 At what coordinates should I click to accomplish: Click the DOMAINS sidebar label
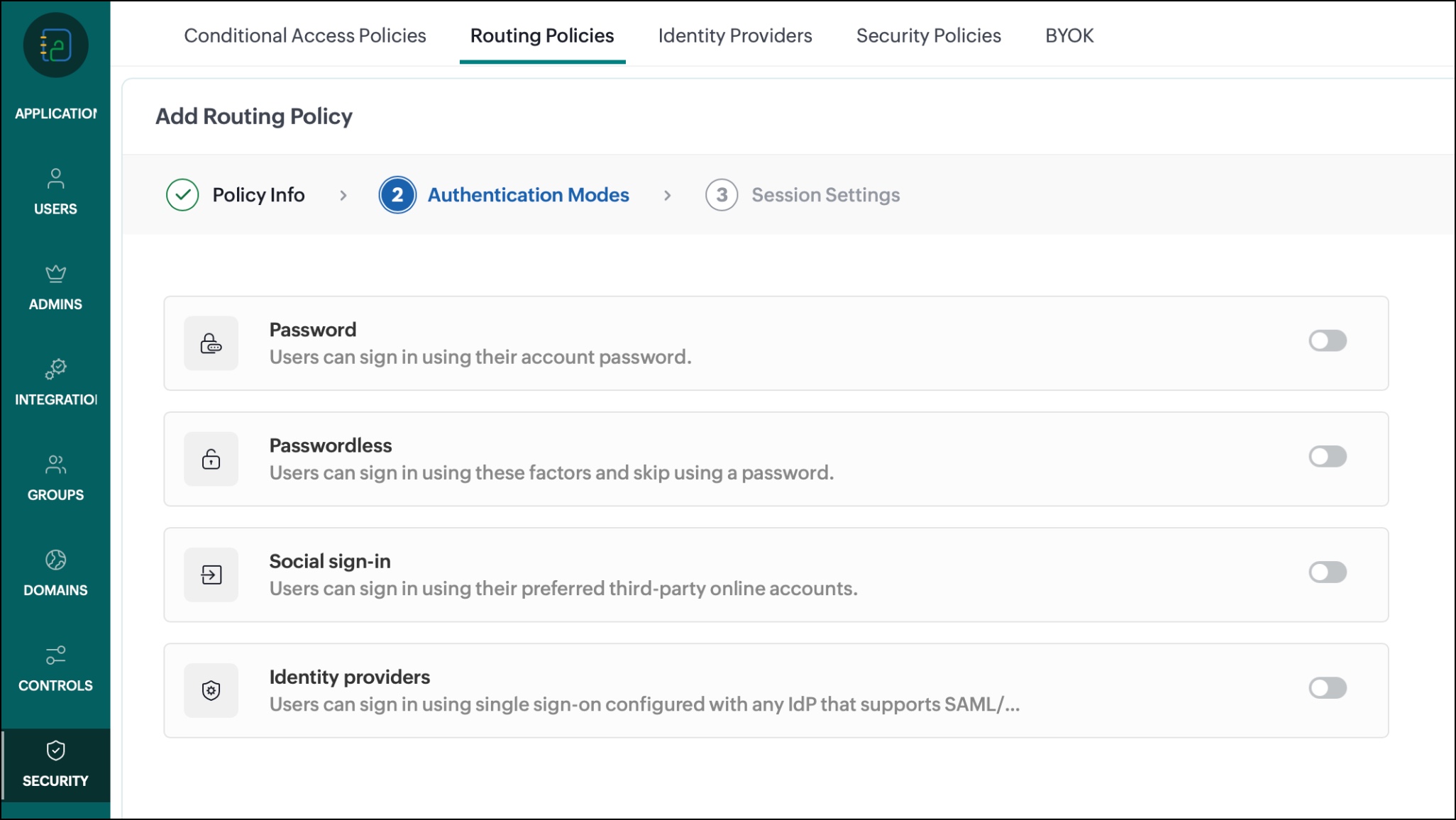point(55,590)
